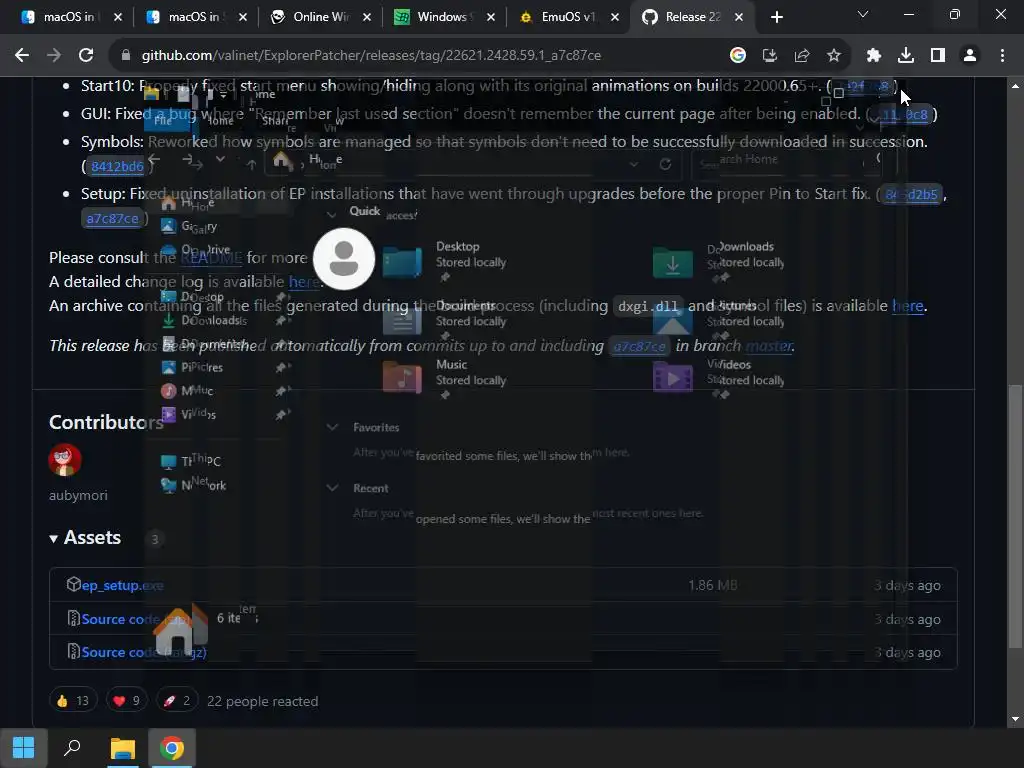Bookmark this page with the star icon
Screen dimensions: 1024x768
coord(834,56)
